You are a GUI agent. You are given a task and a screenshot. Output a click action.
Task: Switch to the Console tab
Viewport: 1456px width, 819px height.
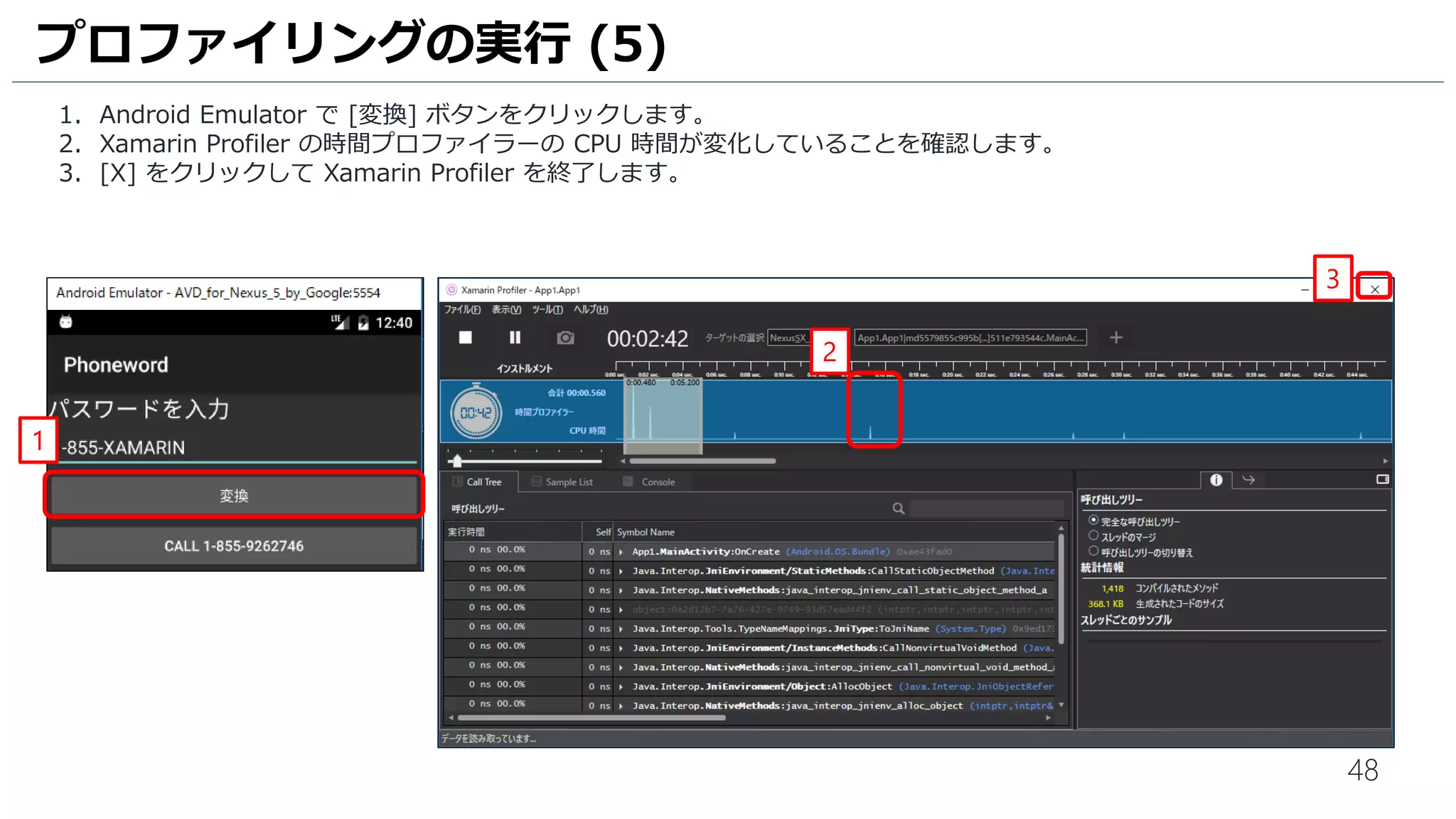[x=651, y=481]
